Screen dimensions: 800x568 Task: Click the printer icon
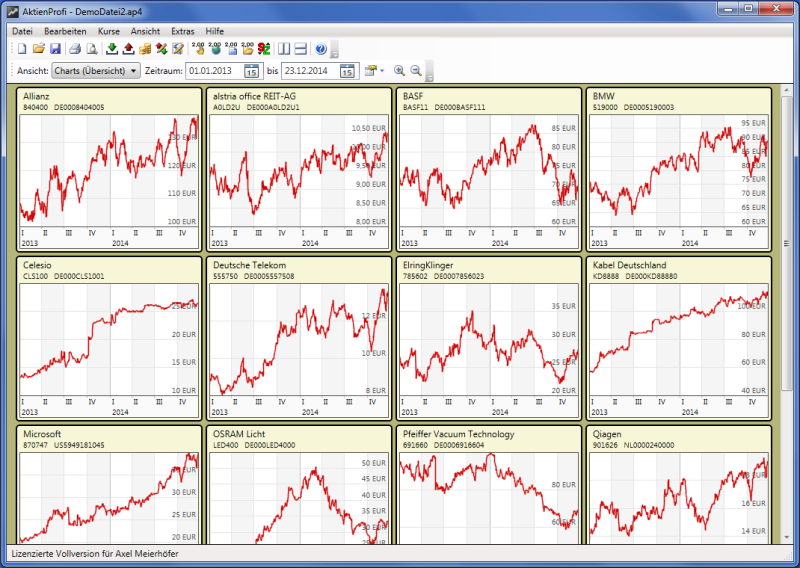(75, 49)
